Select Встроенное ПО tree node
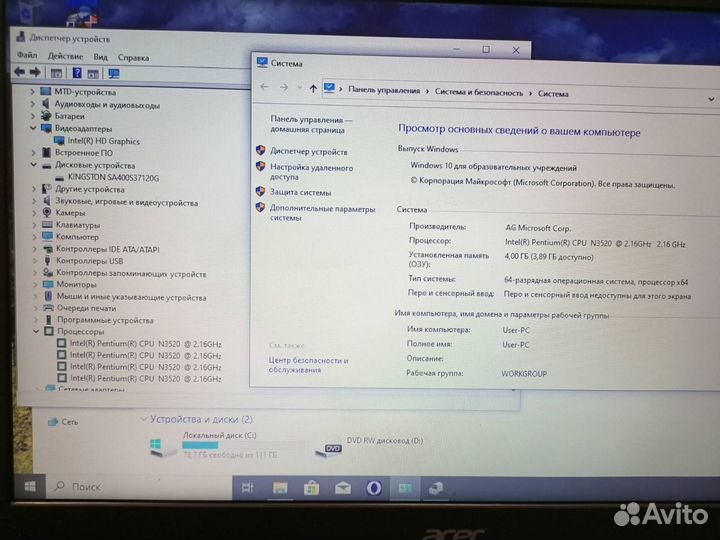This screenshot has height=540, width=720. [84, 152]
